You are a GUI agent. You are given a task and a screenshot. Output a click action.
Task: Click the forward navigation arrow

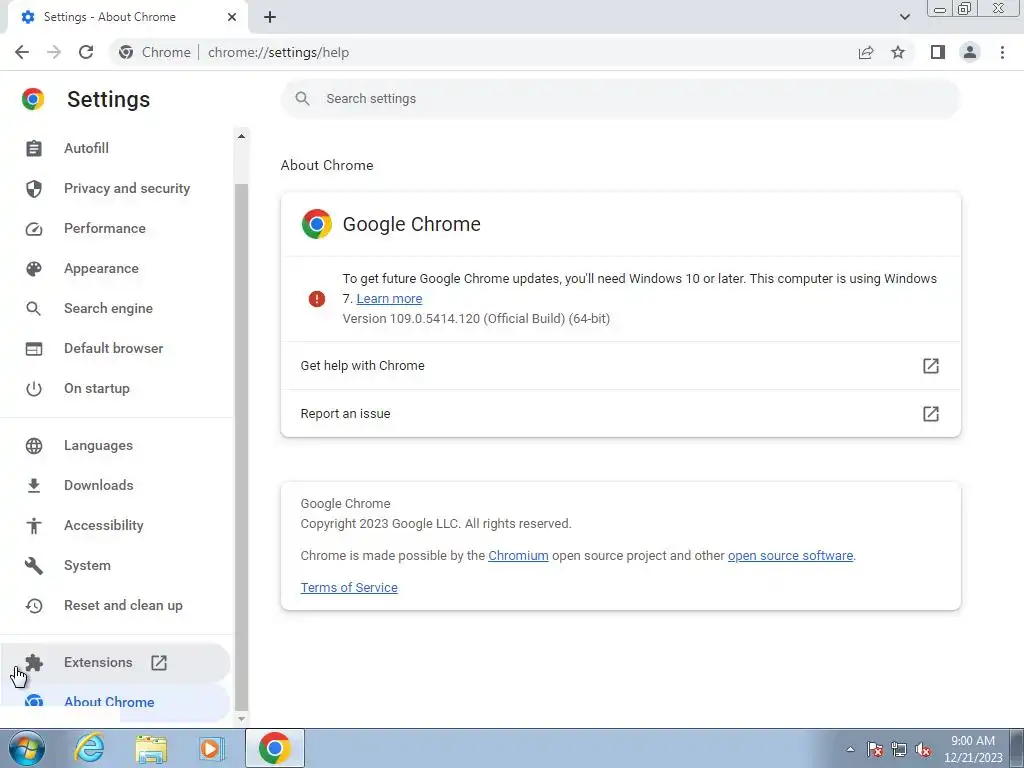[54, 52]
